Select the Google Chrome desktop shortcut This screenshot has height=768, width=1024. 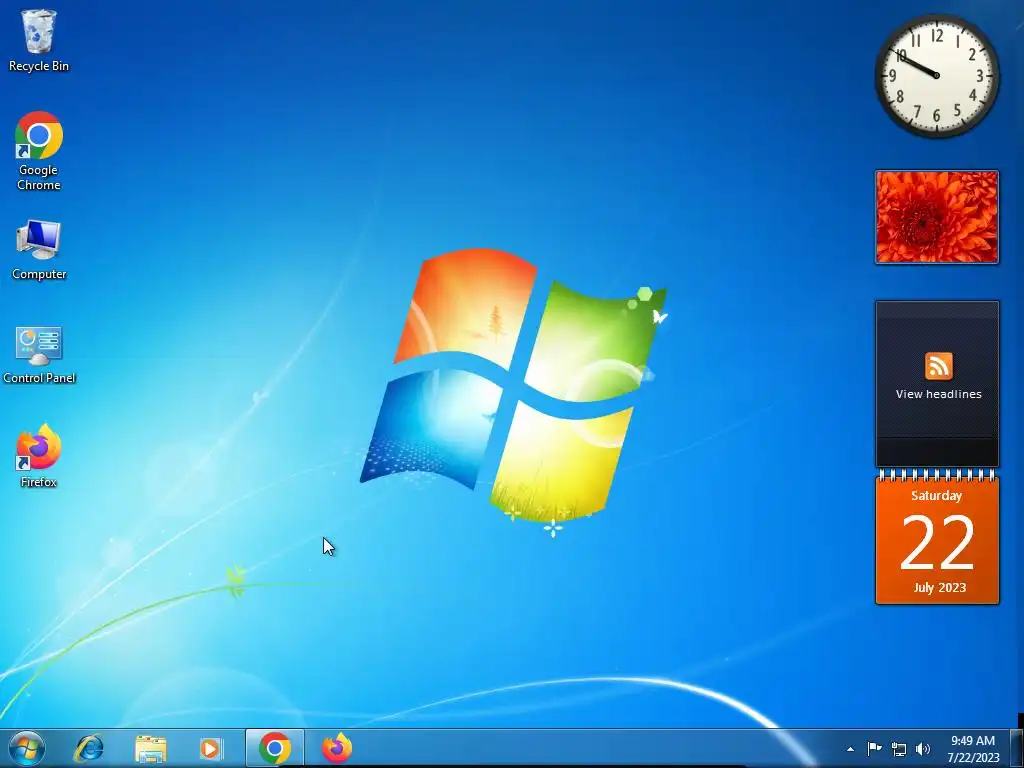tap(39, 151)
